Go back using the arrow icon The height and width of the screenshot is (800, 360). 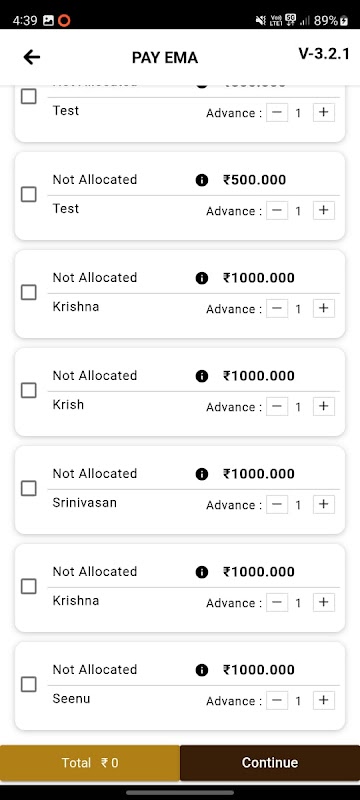click(x=32, y=57)
